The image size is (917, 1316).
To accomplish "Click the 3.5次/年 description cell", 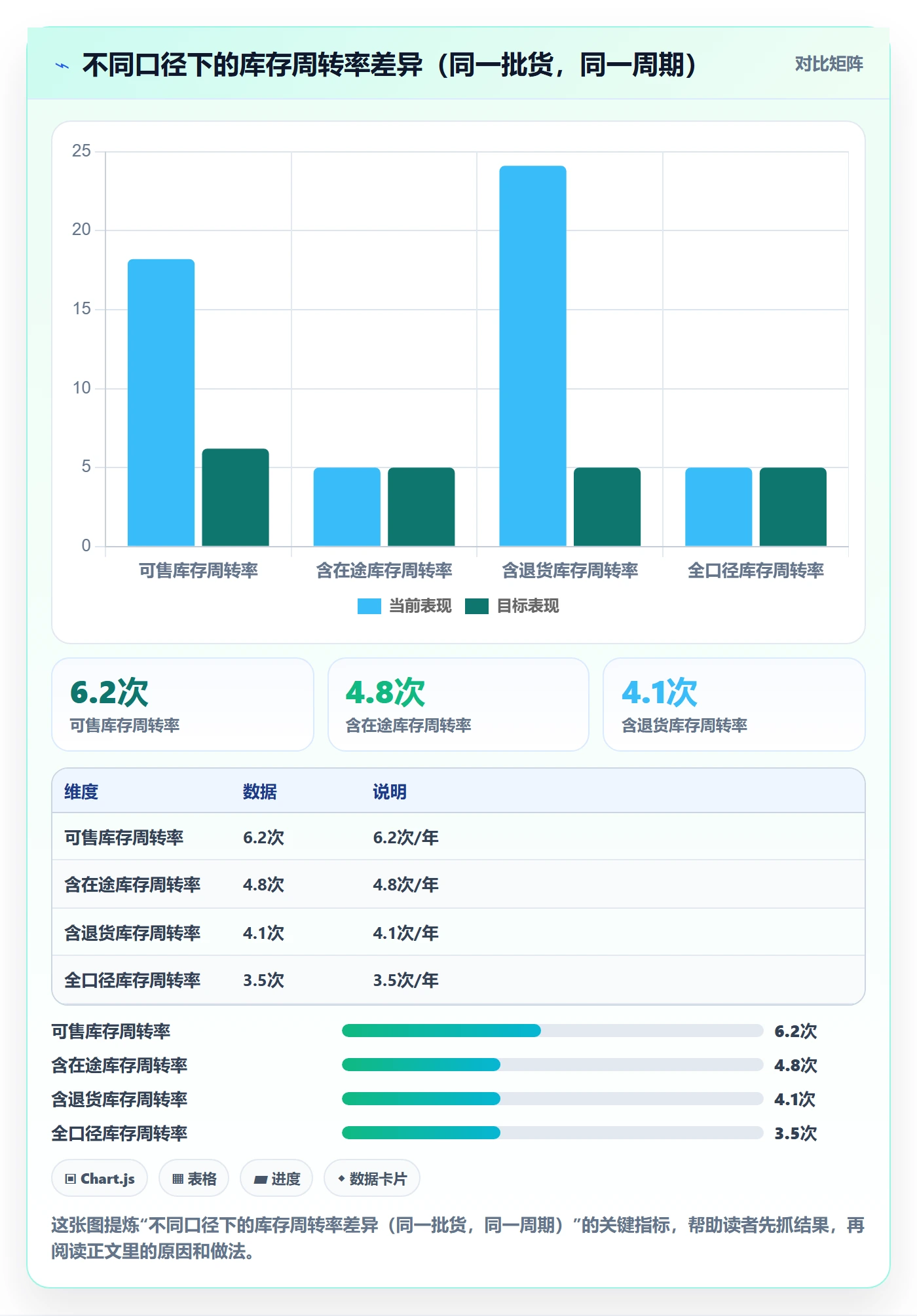I will point(405,980).
